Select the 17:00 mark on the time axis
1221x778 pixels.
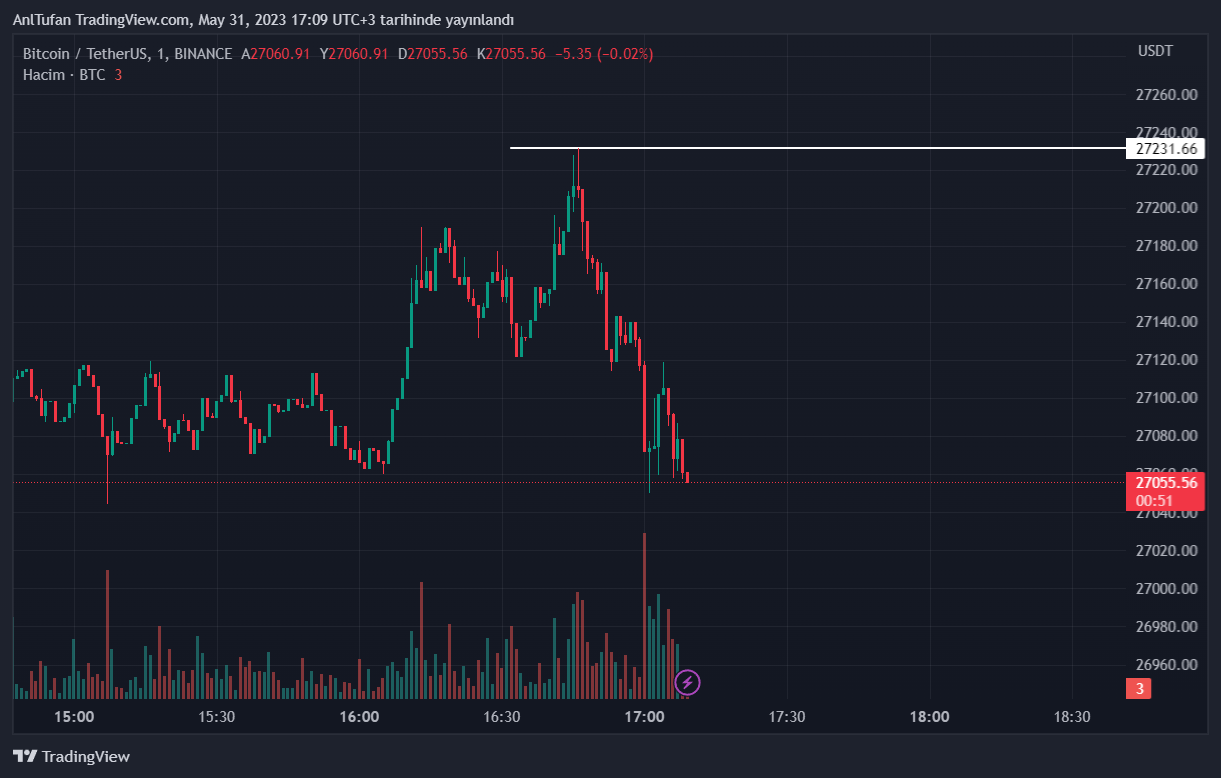coord(644,717)
